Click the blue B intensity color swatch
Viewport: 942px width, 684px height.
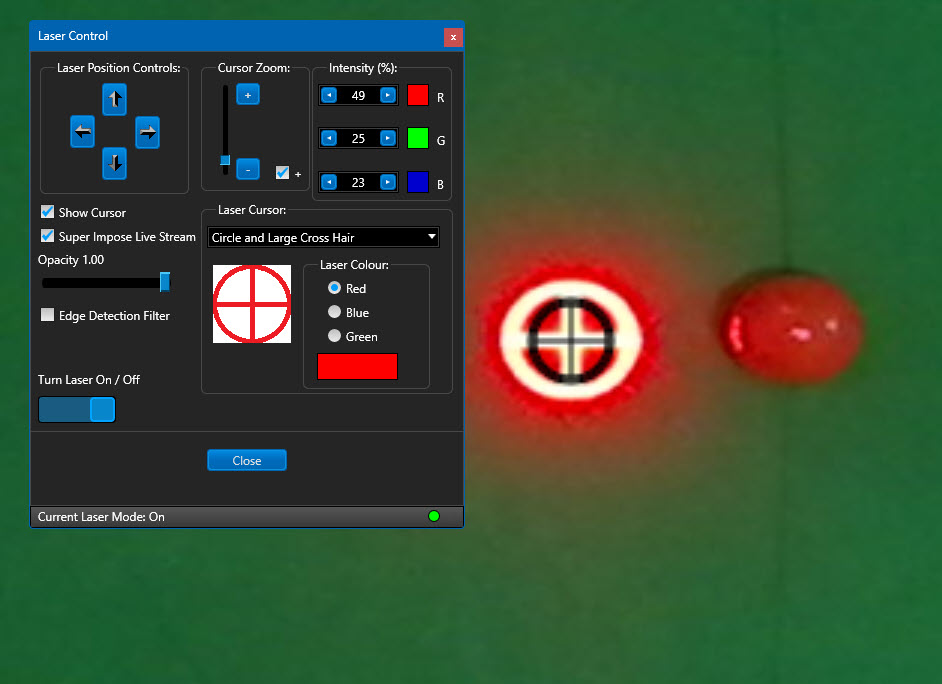coord(418,182)
